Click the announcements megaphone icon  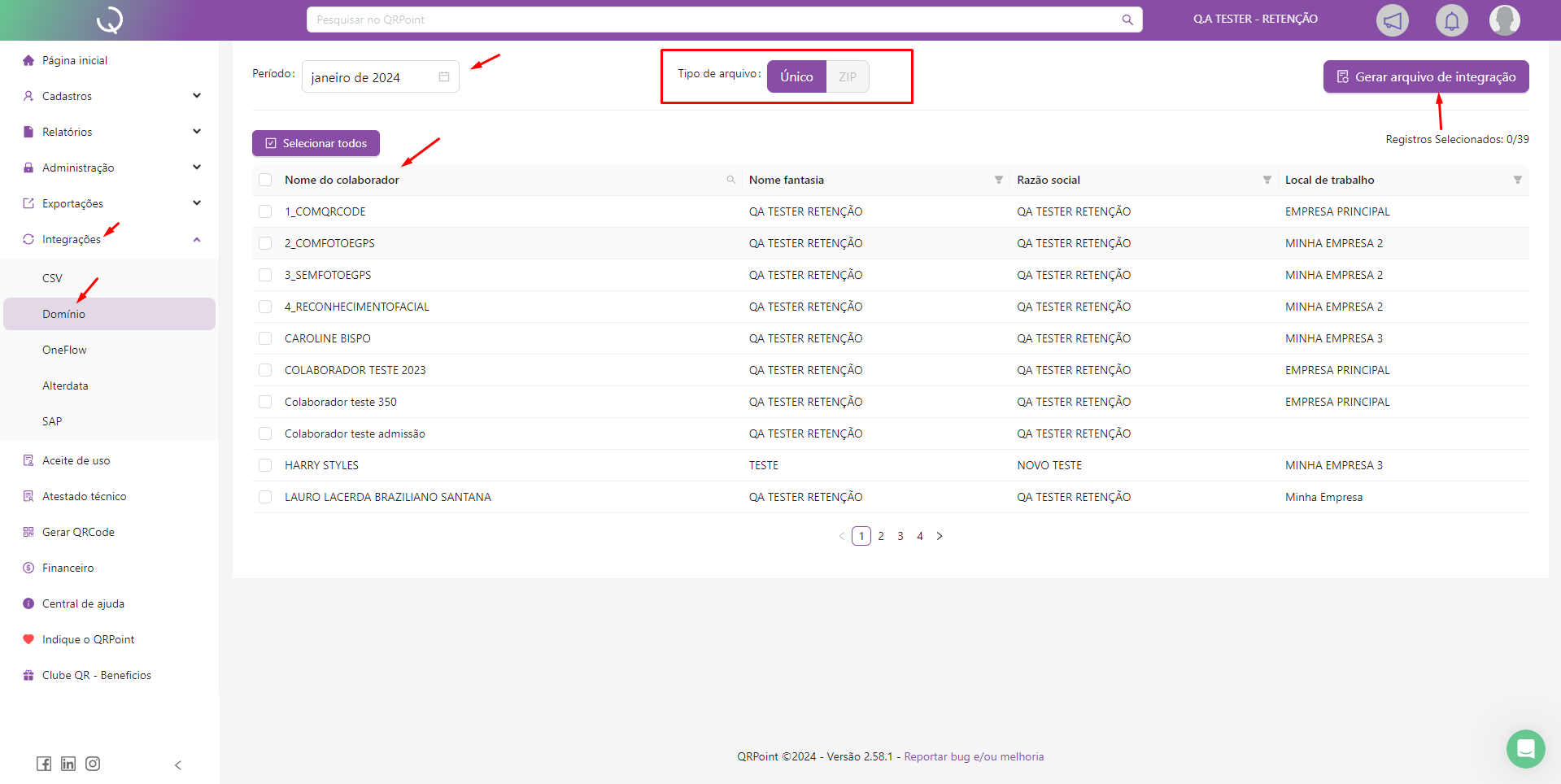(x=1392, y=20)
